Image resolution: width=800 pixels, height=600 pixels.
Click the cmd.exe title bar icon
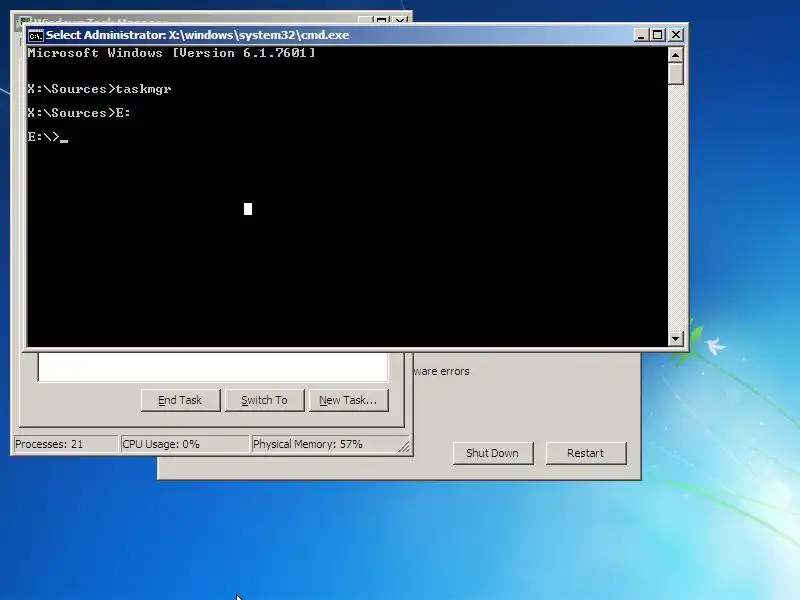pos(35,35)
